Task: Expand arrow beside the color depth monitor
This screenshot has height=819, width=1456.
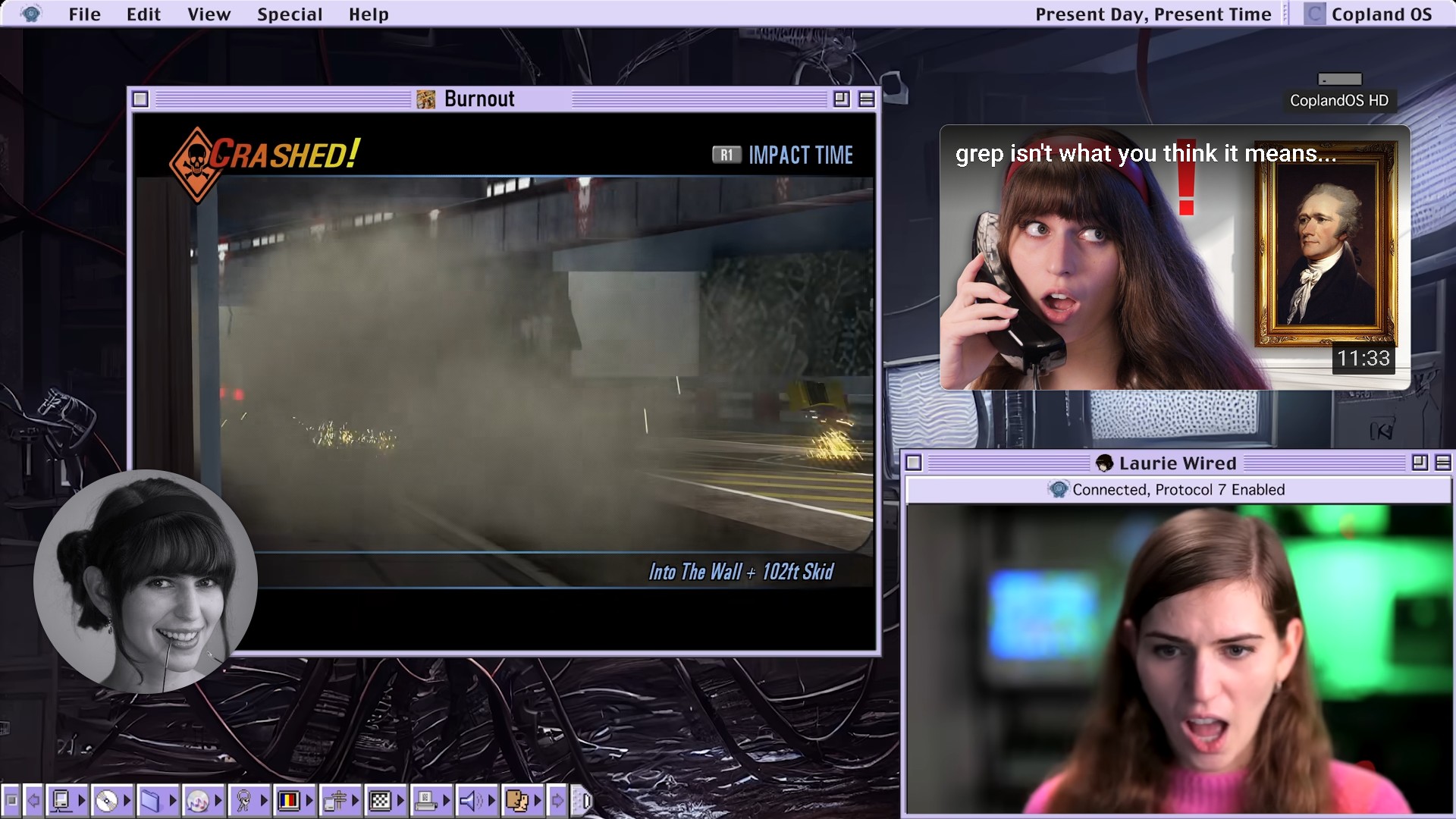Action: [x=309, y=800]
